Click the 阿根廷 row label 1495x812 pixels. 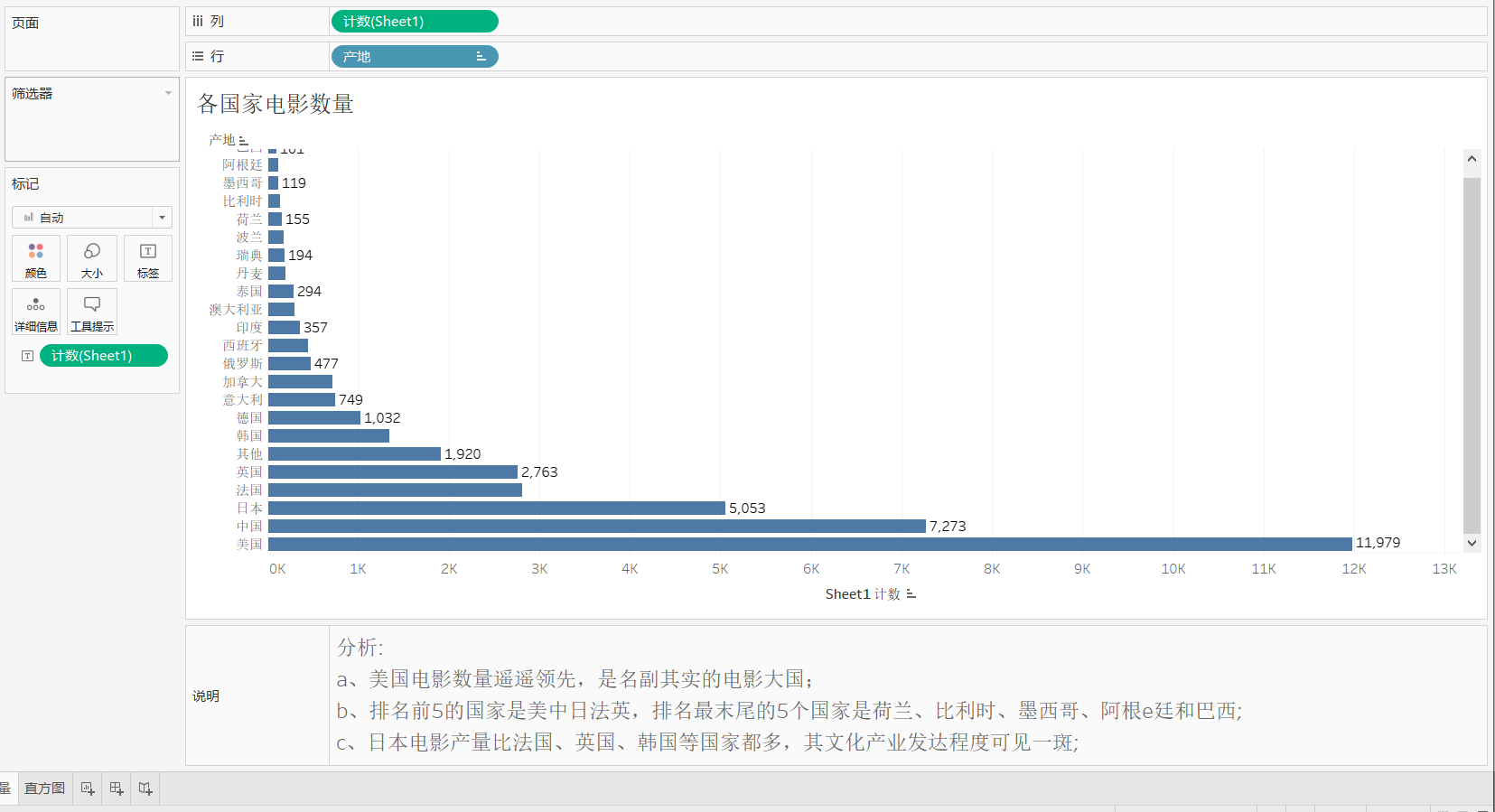point(242,164)
